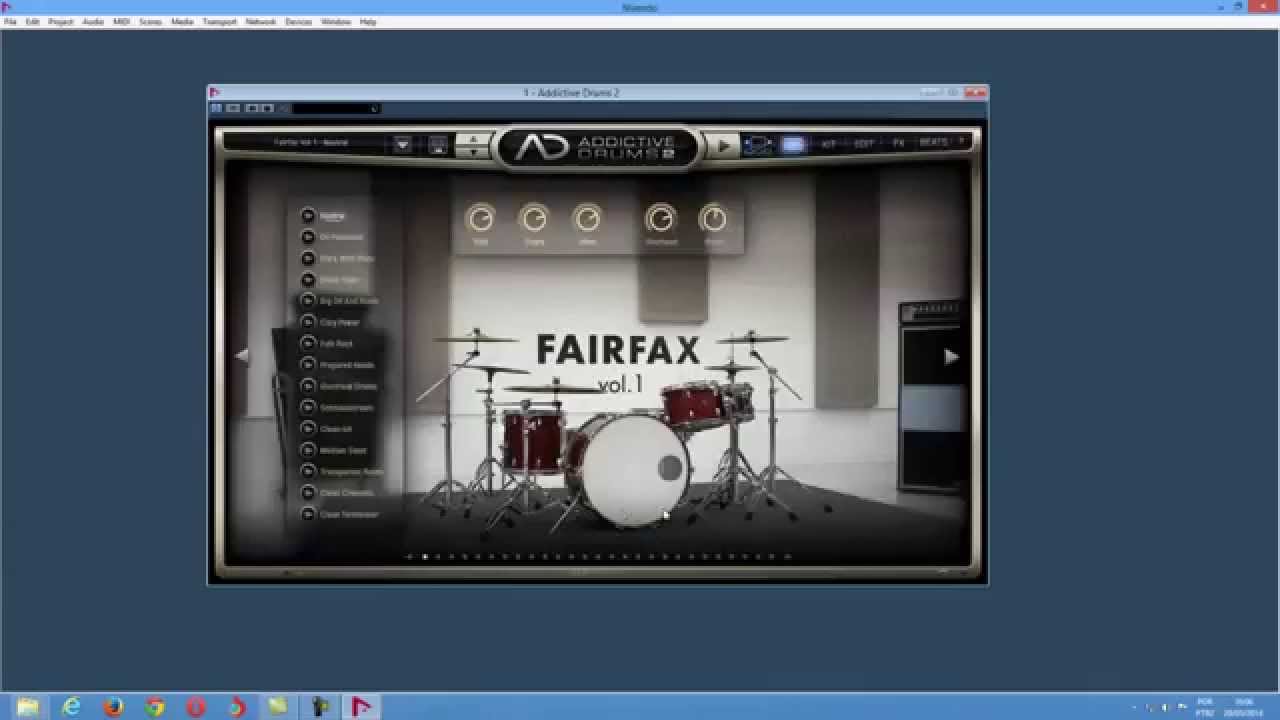Open the Network menu
Image resolution: width=1280 pixels, height=720 pixels.
click(x=261, y=21)
